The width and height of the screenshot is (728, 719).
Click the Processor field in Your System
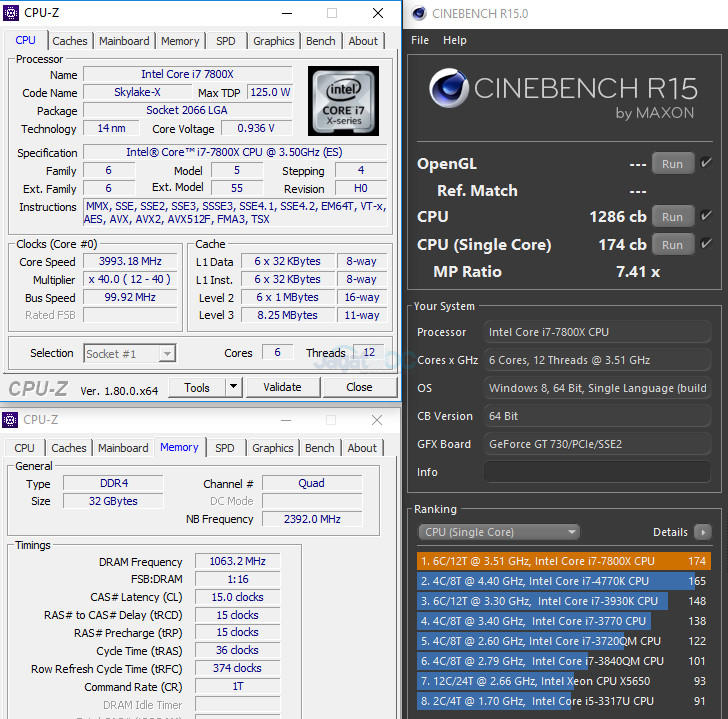[597, 332]
